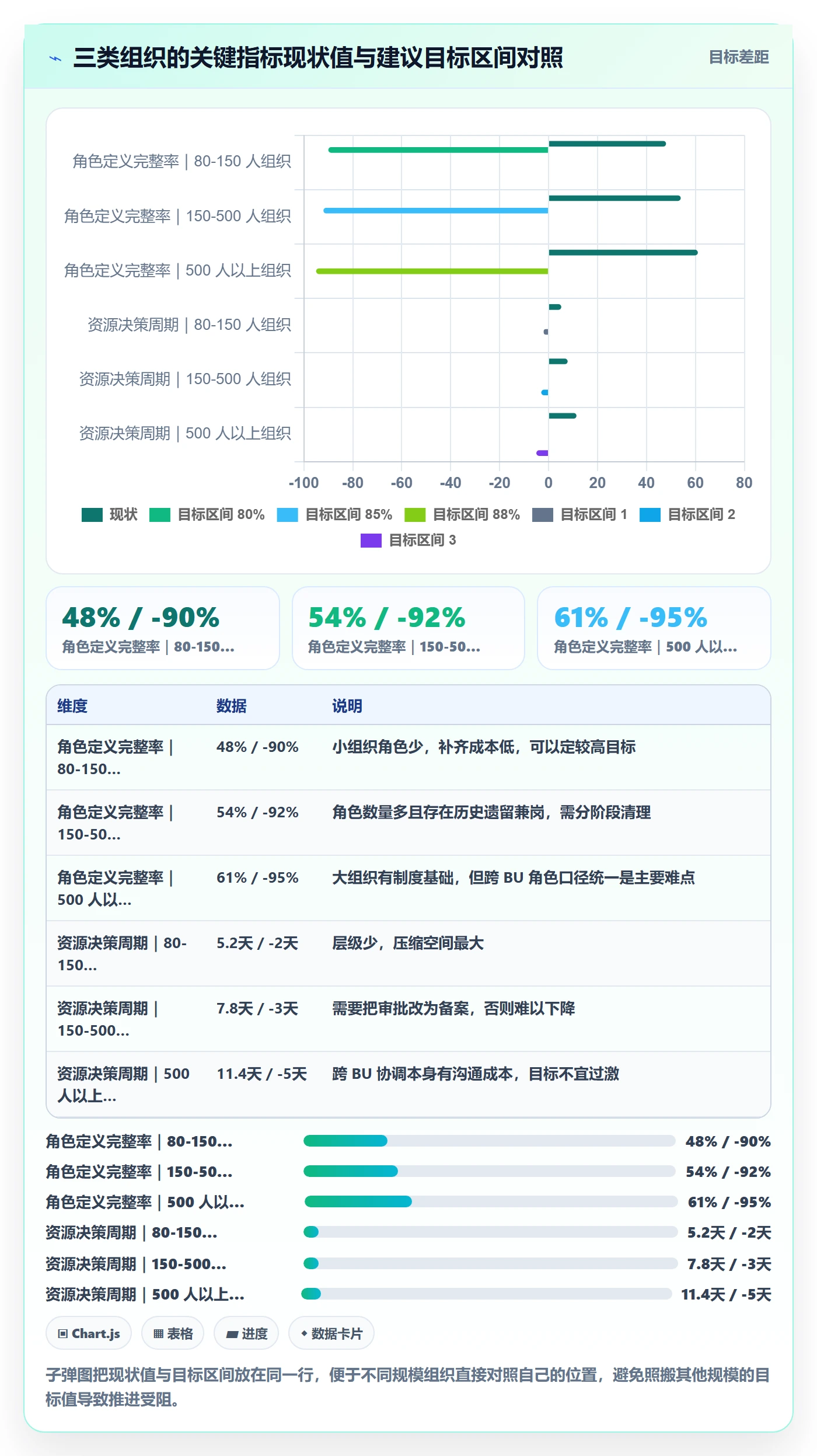Click the 说明 table column header
This screenshot has width=817, height=1456.
point(347,706)
